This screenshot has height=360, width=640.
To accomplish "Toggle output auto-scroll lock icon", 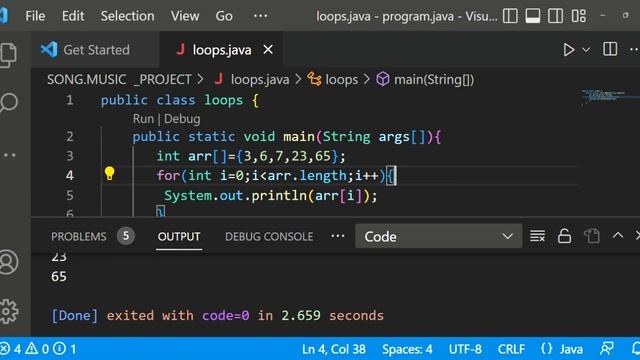I will coord(564,236).
